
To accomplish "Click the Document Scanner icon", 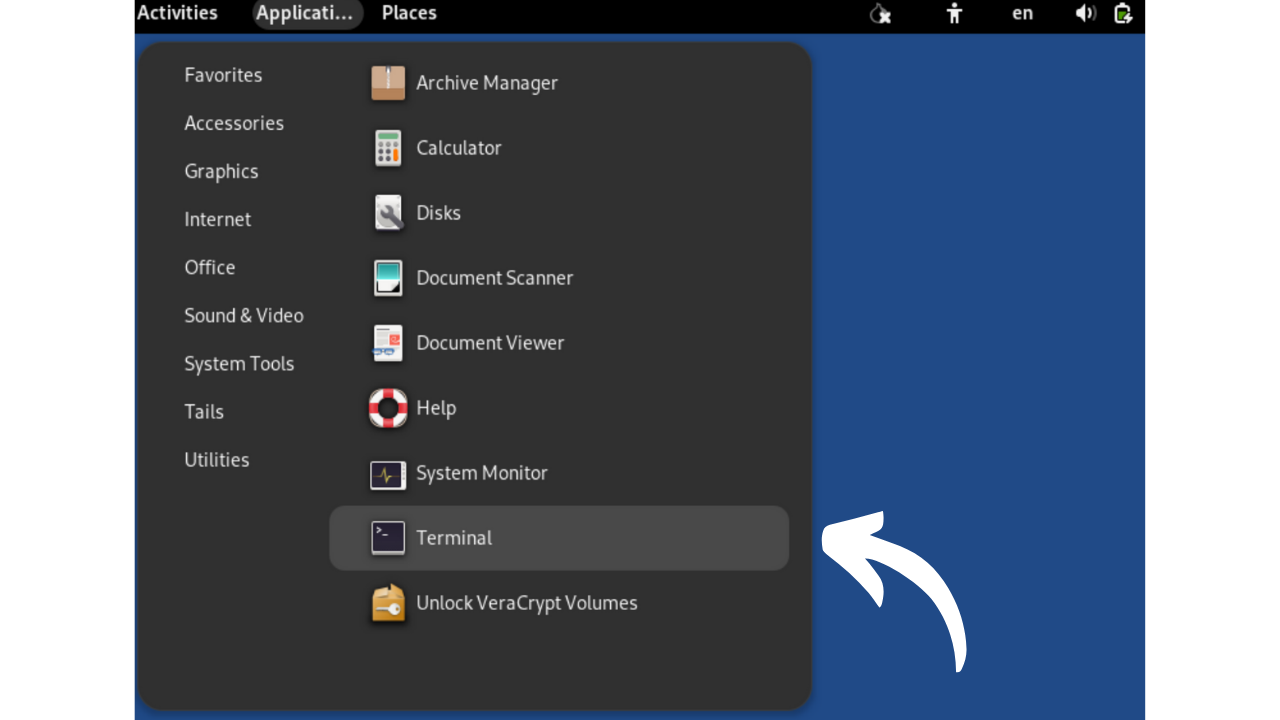I will (388, 278).
